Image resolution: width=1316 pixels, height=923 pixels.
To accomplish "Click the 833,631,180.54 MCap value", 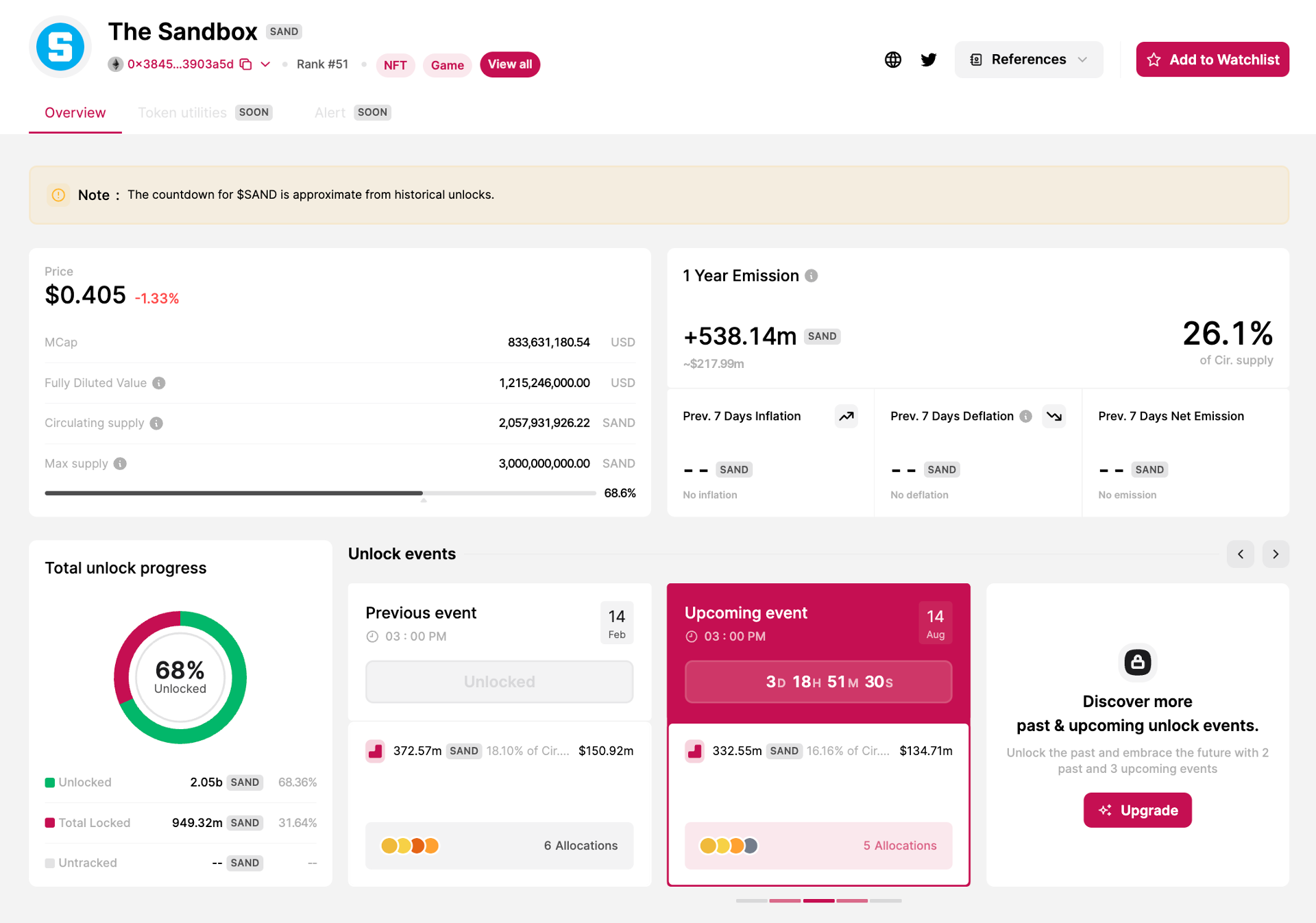I will [548, 343].
